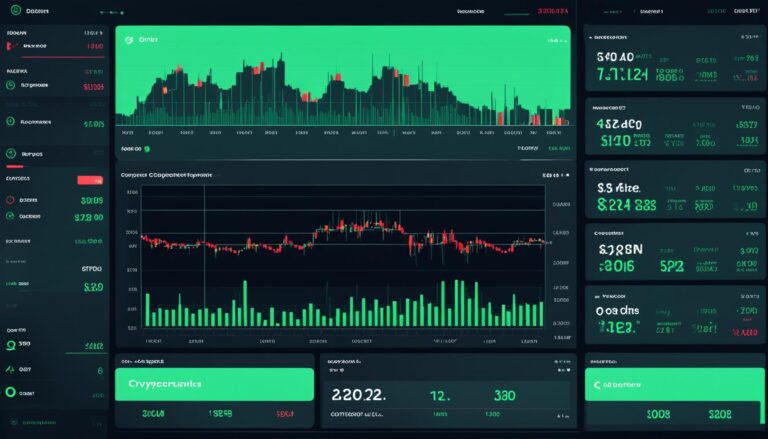The width and height of the screenshot is (768, 439).
Task: Click the green ring icon next to 872.00
Action: (10, 216)
